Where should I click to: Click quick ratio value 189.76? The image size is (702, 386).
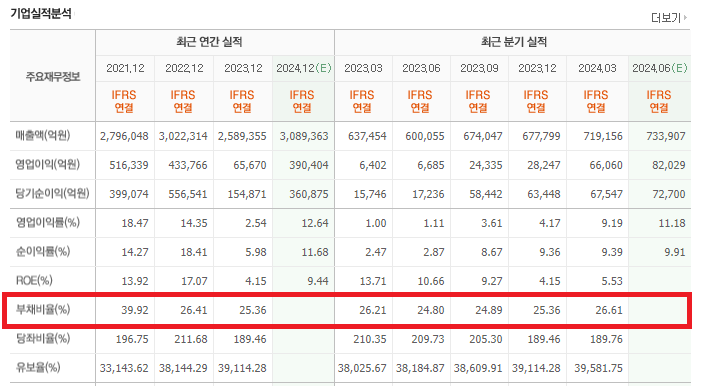(606, 339)
